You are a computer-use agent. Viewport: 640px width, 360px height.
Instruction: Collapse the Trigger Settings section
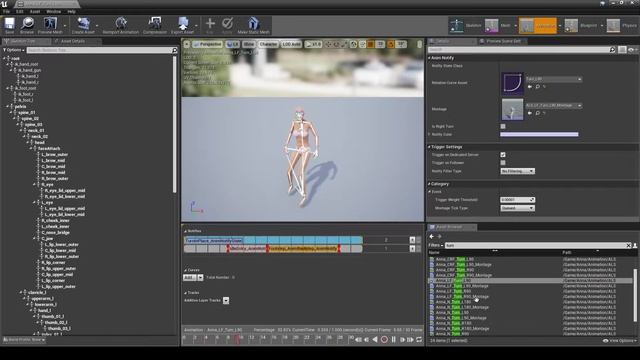pyautogui.click(x=429, y=147)
